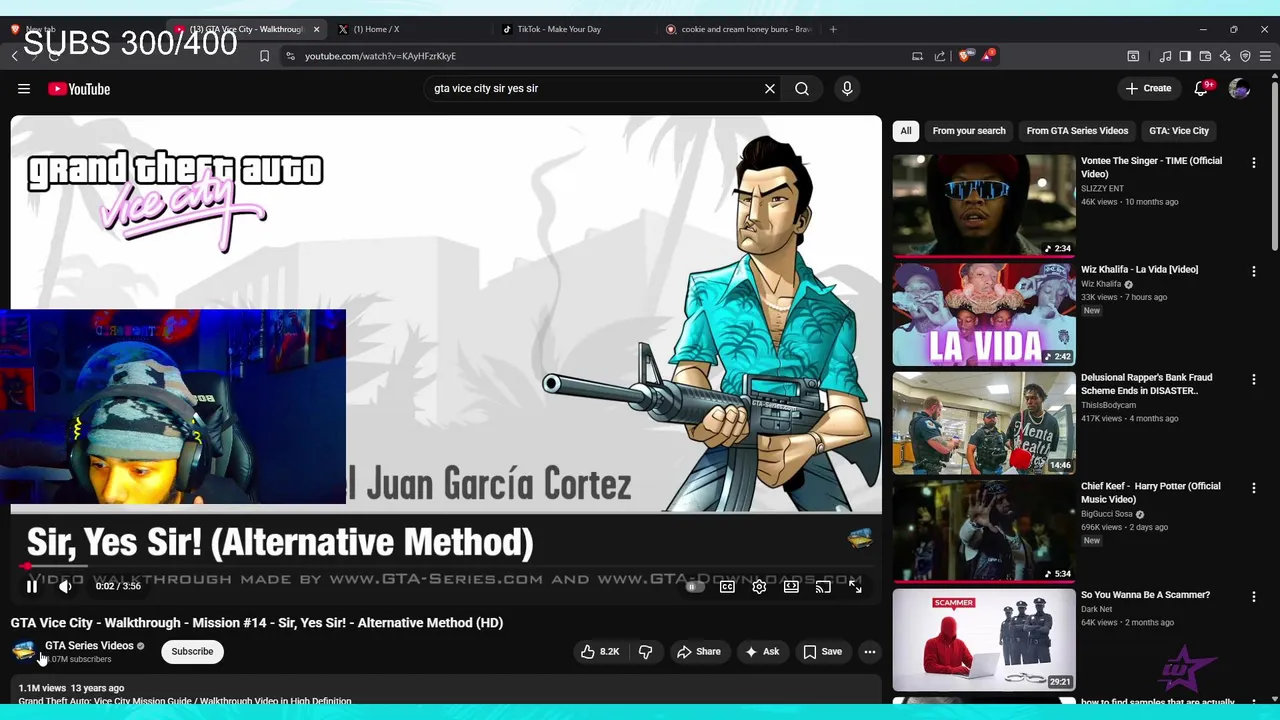The image size is (1280, 720).
Task: Toggle the browser sidebar panel icon
Action: [x=1185, y=56]
